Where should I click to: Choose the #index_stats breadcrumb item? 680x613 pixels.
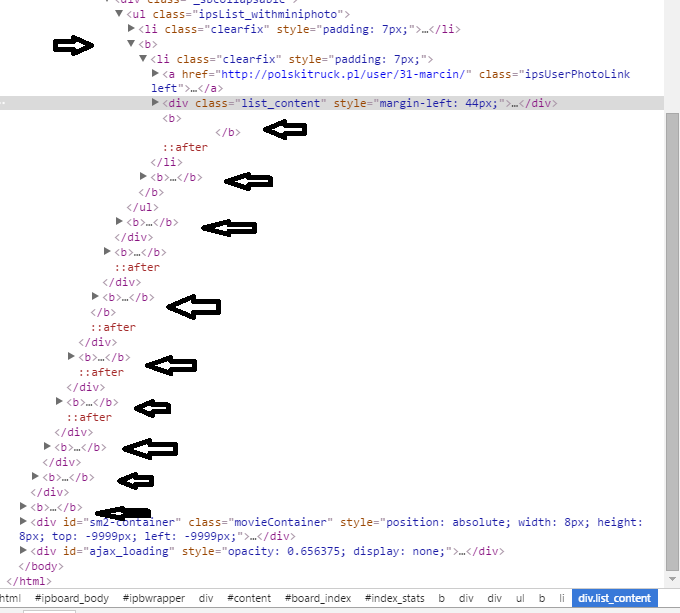point(394,598)
